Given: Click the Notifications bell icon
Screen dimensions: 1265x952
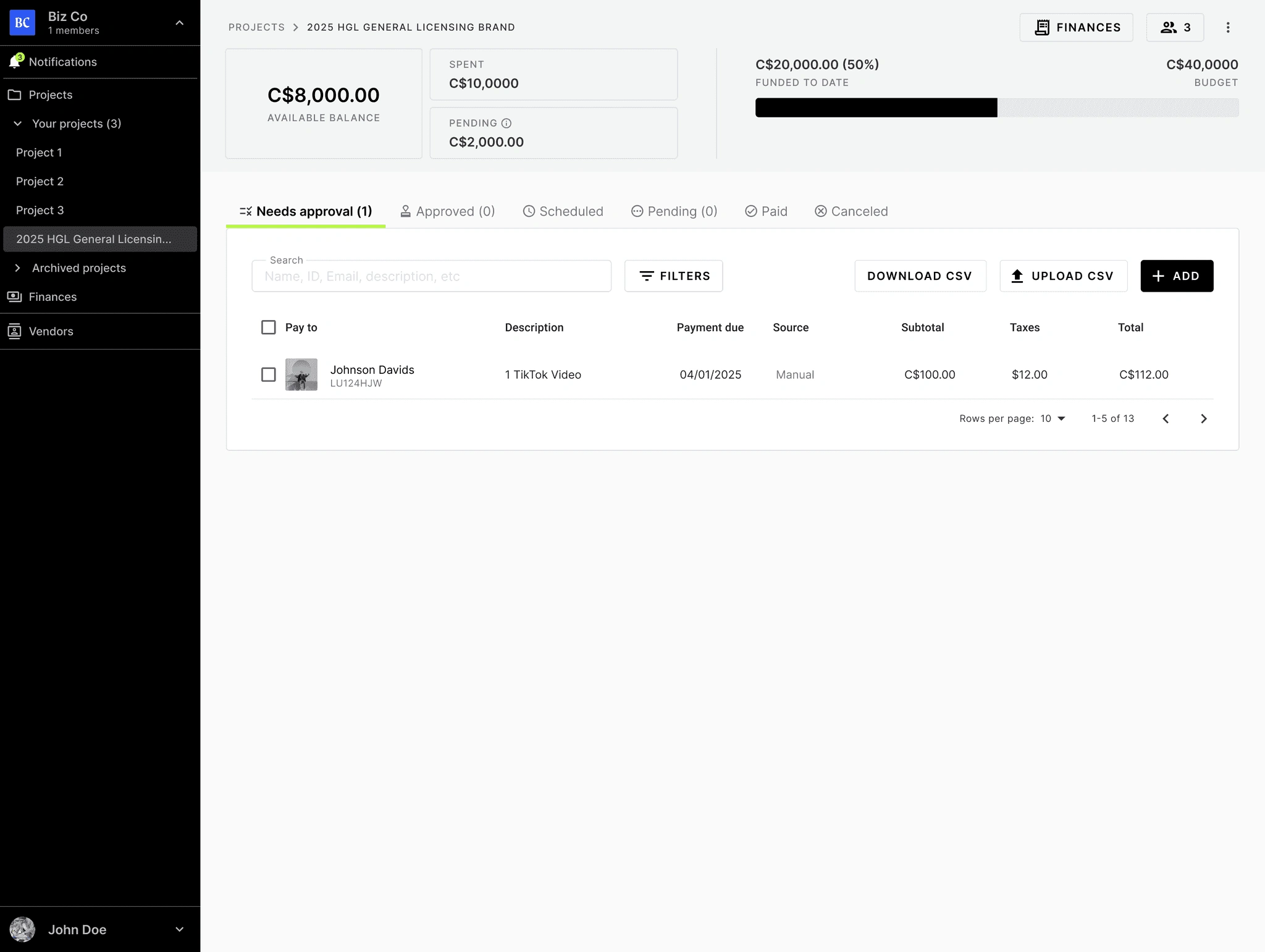Looking at the screenshot, I should tap(15, 62).
